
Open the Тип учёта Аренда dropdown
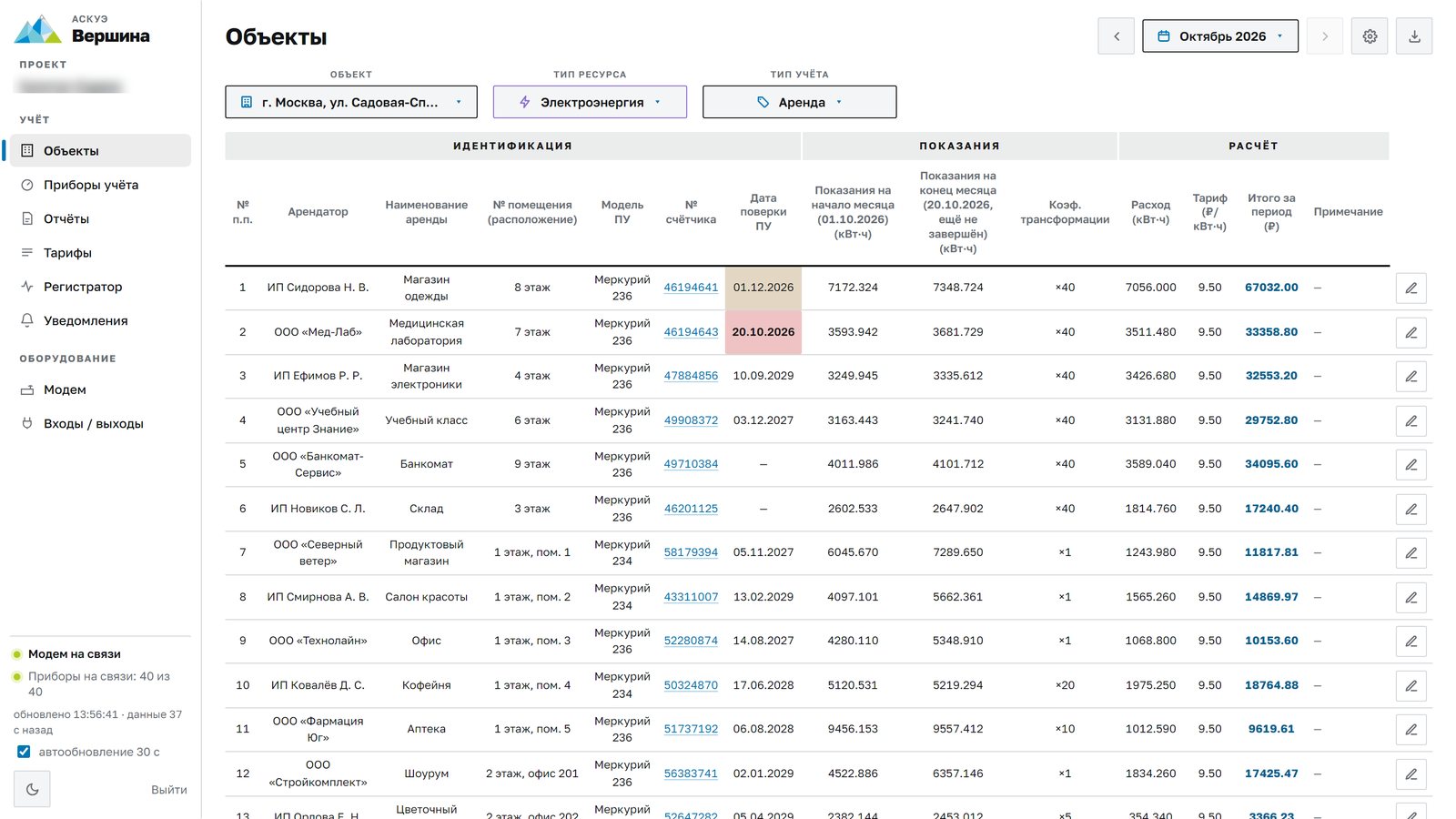tap(799, 102)
